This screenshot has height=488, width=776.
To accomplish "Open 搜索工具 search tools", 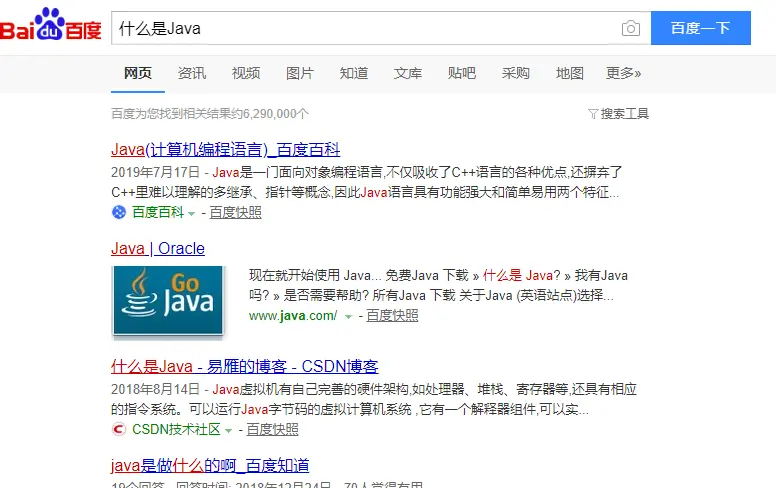I will pos(625,114).
